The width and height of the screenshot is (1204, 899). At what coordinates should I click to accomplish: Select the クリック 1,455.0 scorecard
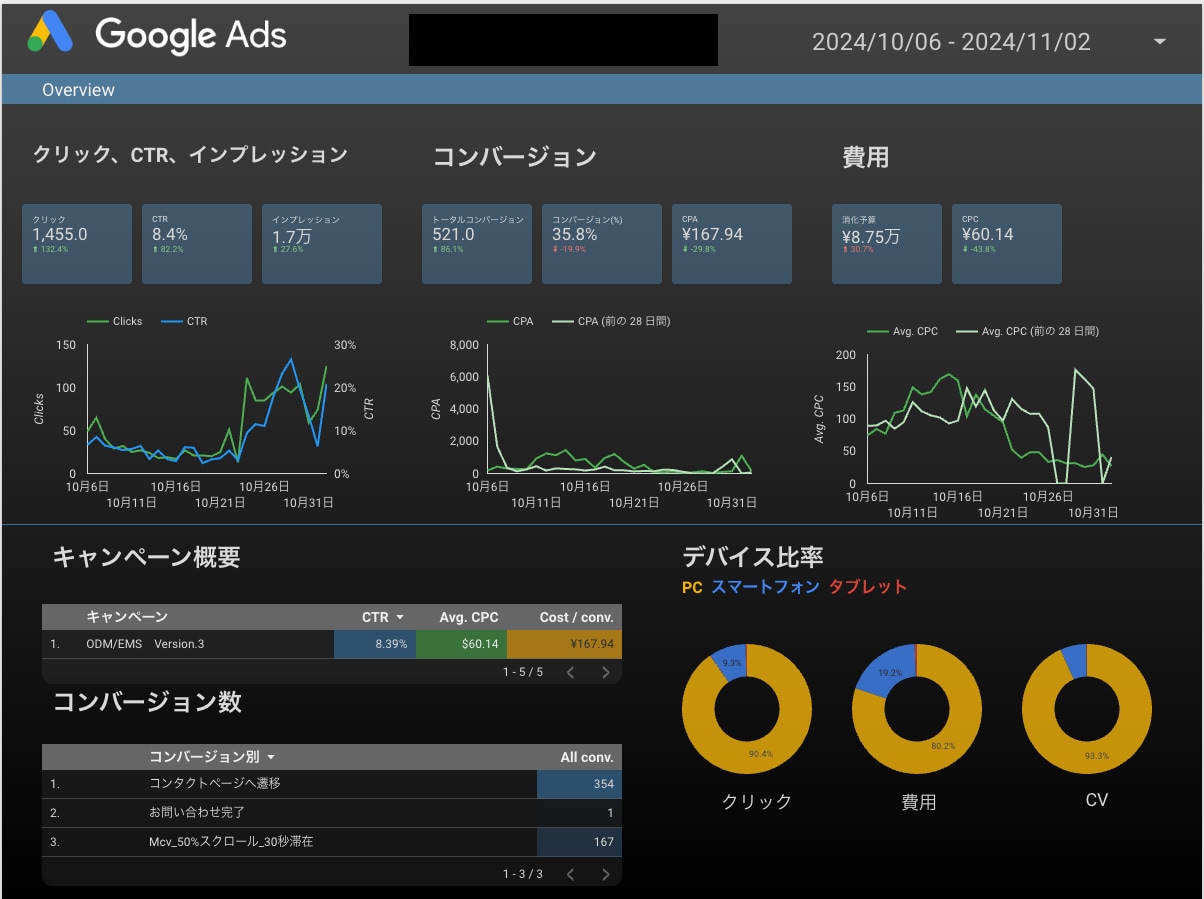[77, 244]
